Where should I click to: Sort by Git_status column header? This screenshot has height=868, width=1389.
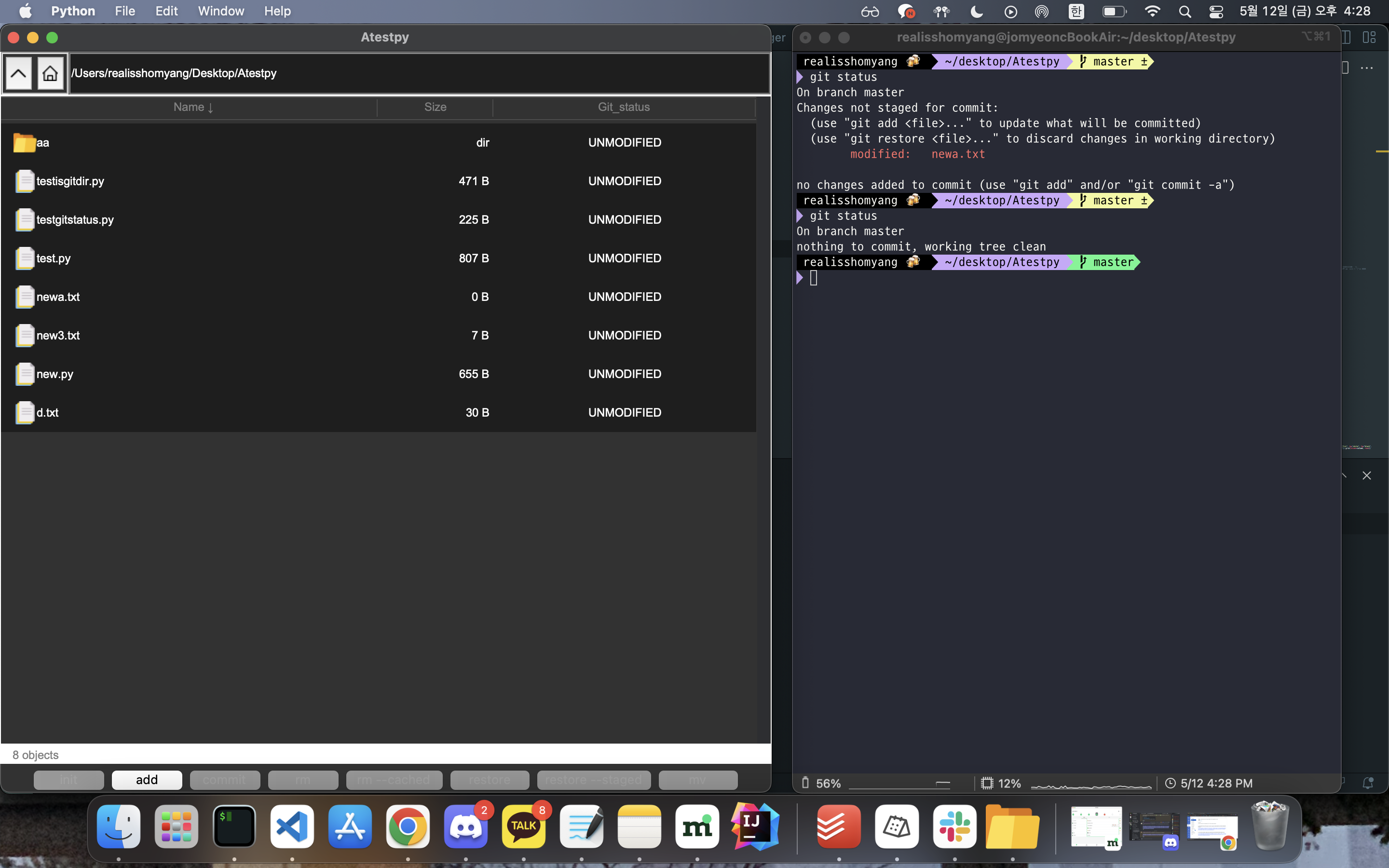click(623, 108)
